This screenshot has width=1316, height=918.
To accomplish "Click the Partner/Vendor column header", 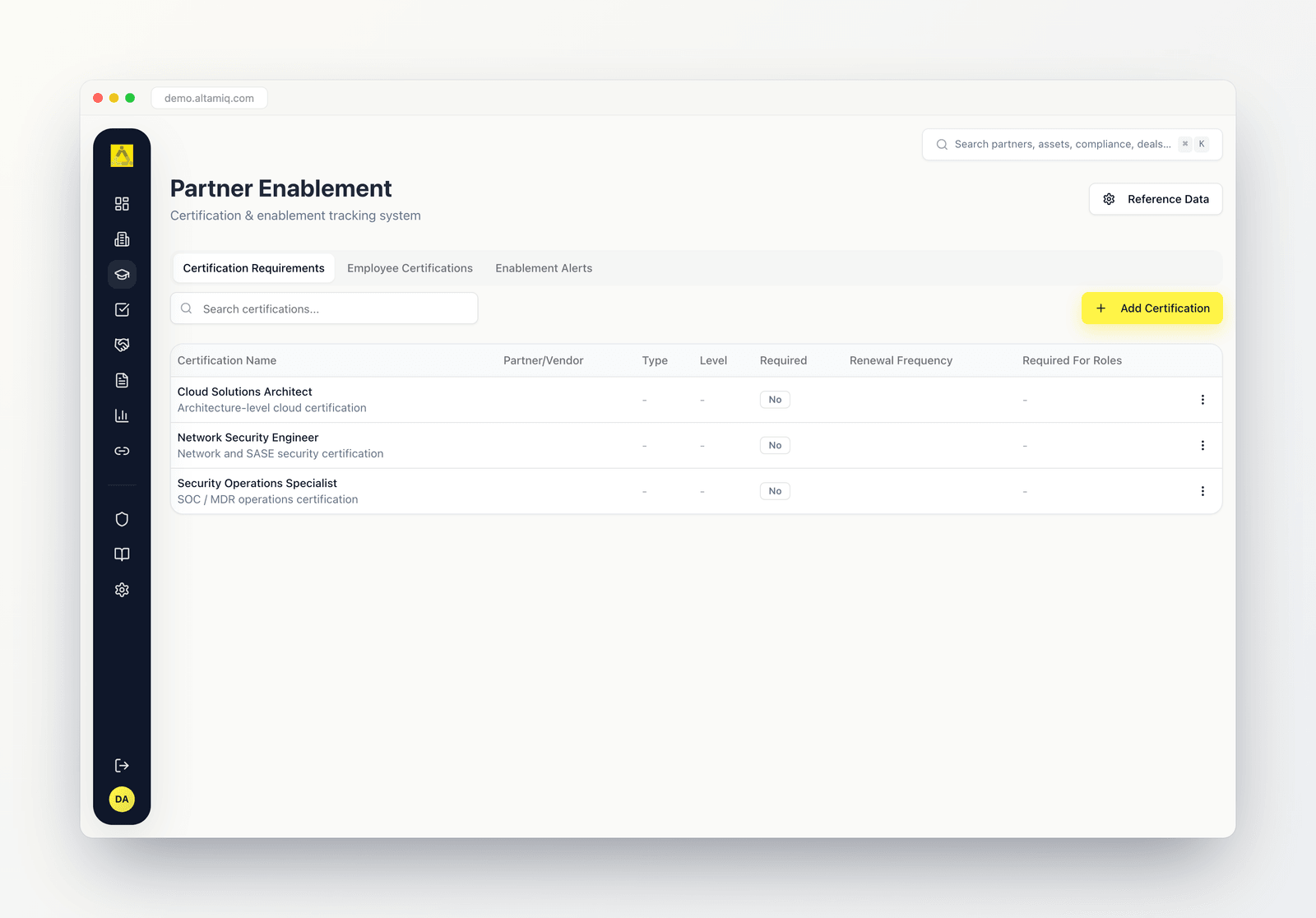I will (x=543, y=360).
